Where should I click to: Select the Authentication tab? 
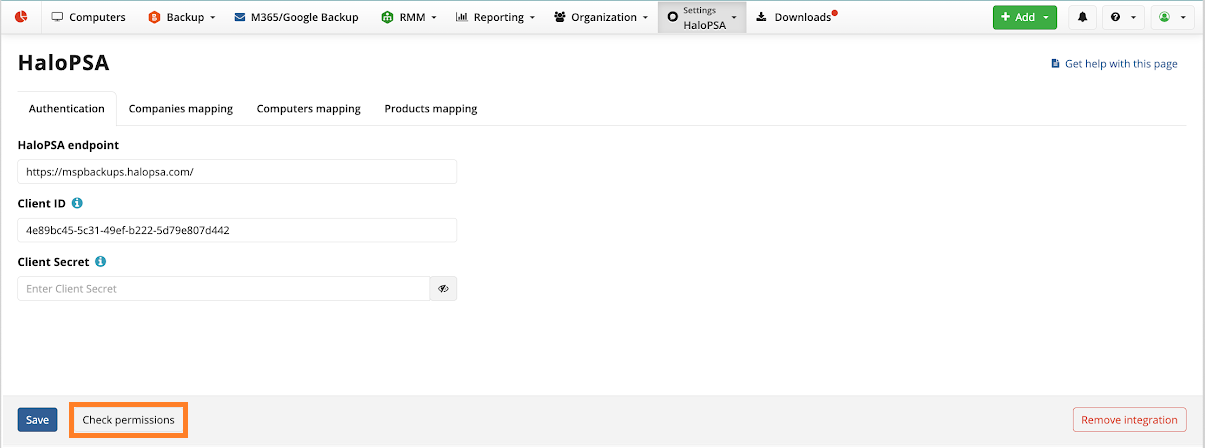click(67, 108)
